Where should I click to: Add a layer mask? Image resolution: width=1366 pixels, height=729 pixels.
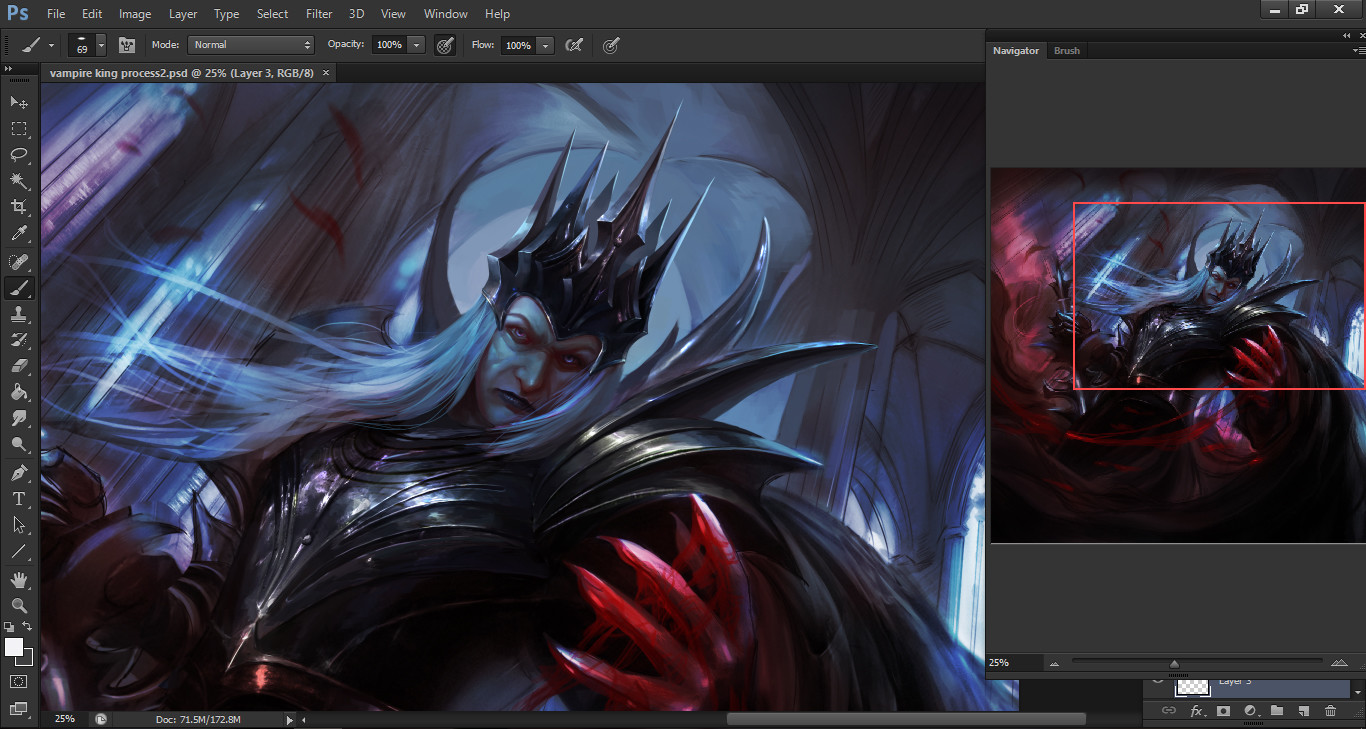tap(1223, 711)
